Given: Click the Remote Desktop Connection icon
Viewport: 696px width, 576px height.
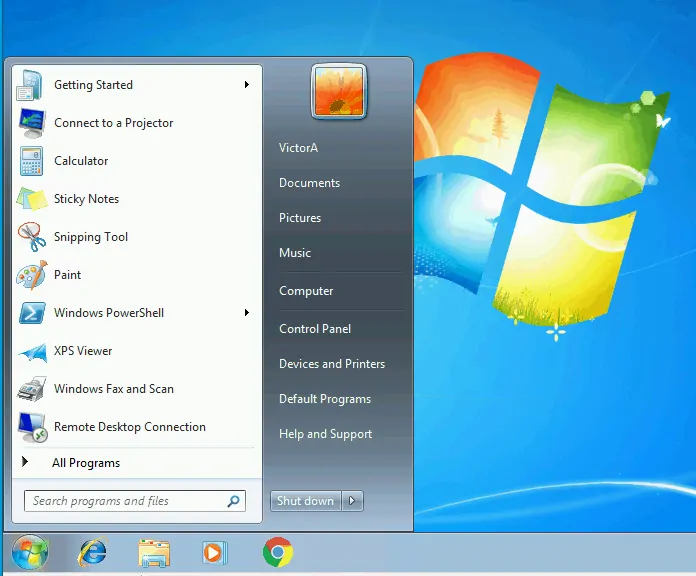Looking at the screenshot, I should click(x=32, y=427).
